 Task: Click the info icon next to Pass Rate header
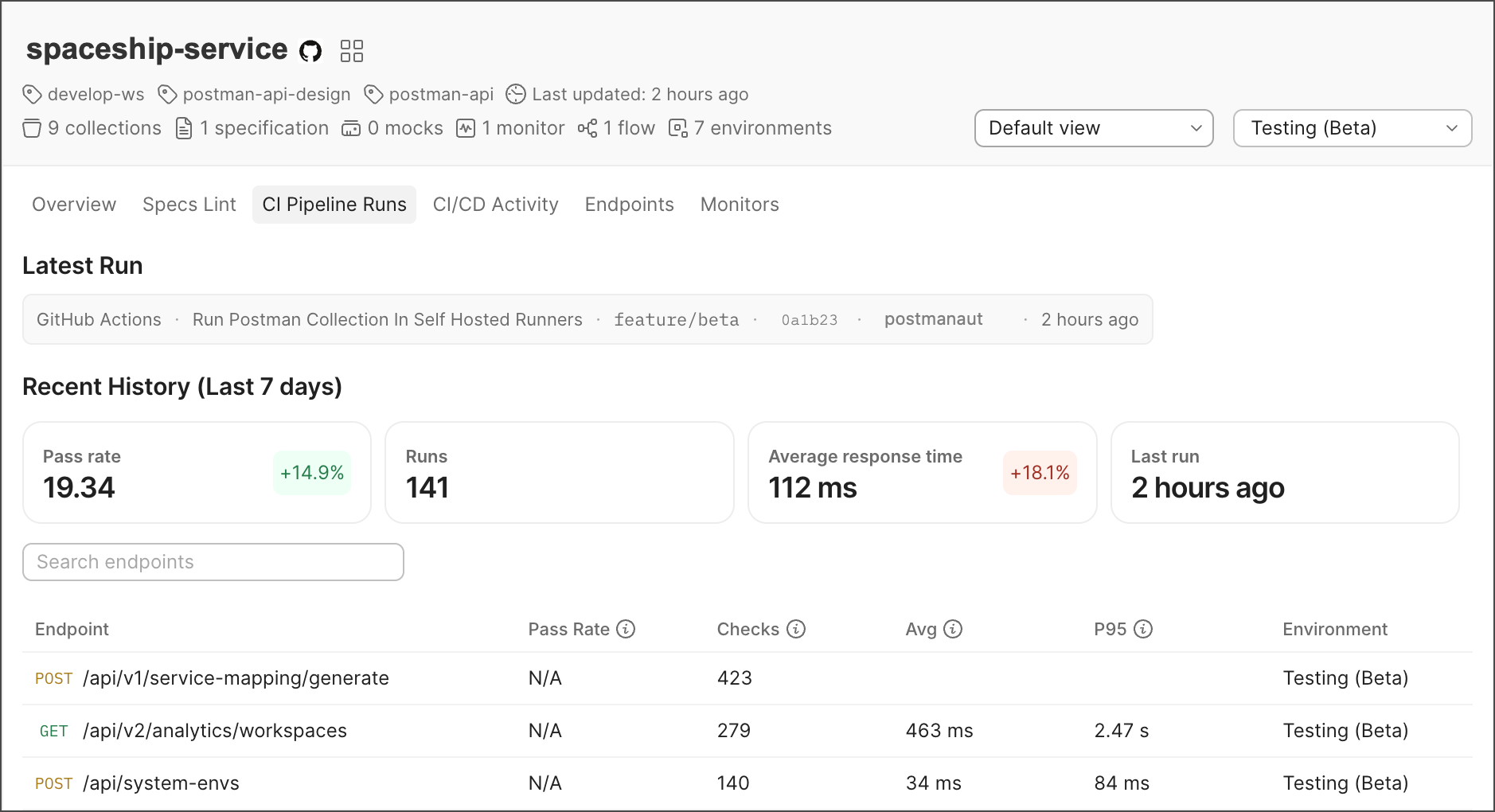click(x=626, y=629)
